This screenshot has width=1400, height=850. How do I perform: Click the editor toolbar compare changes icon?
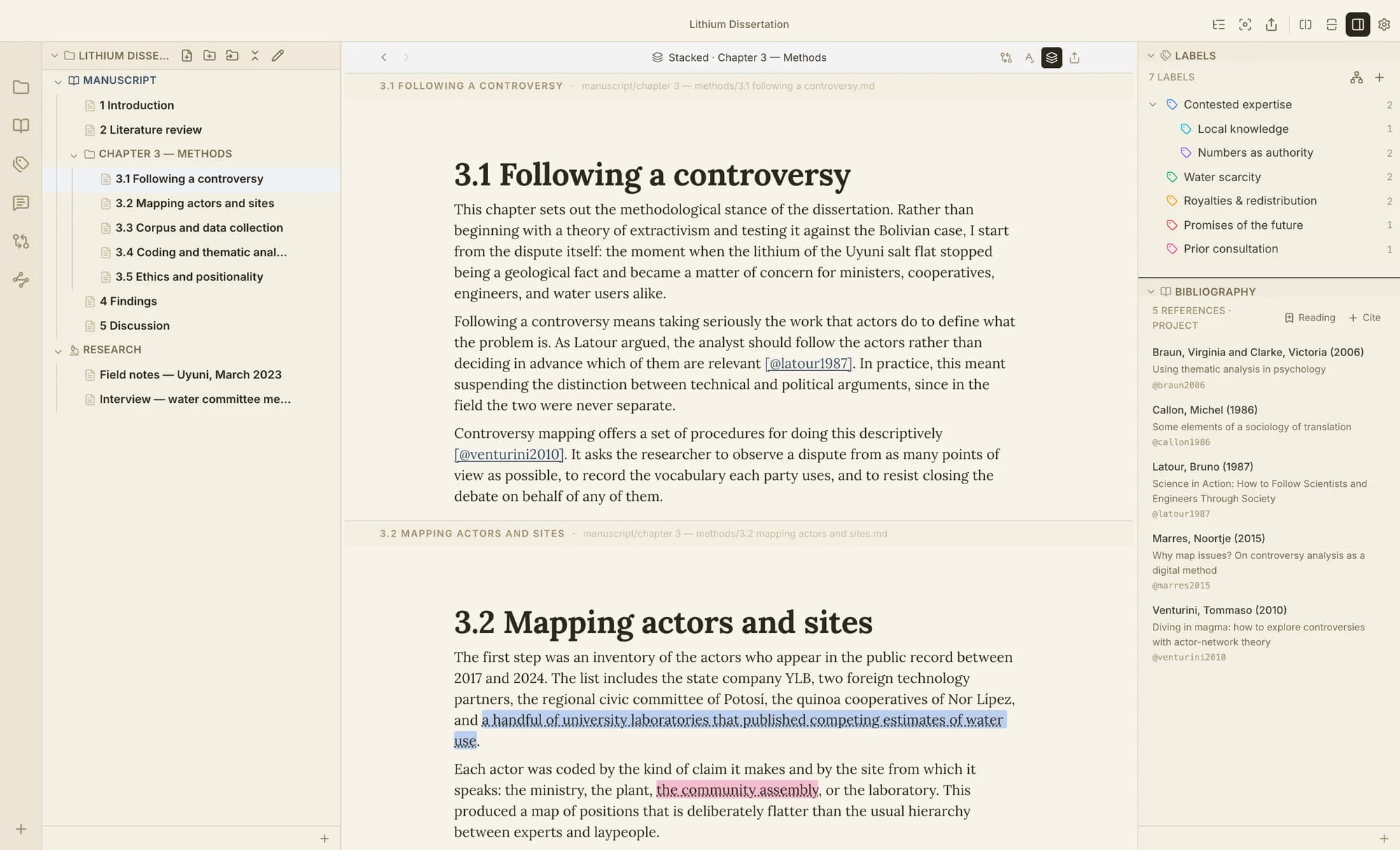coord(1006,57)
